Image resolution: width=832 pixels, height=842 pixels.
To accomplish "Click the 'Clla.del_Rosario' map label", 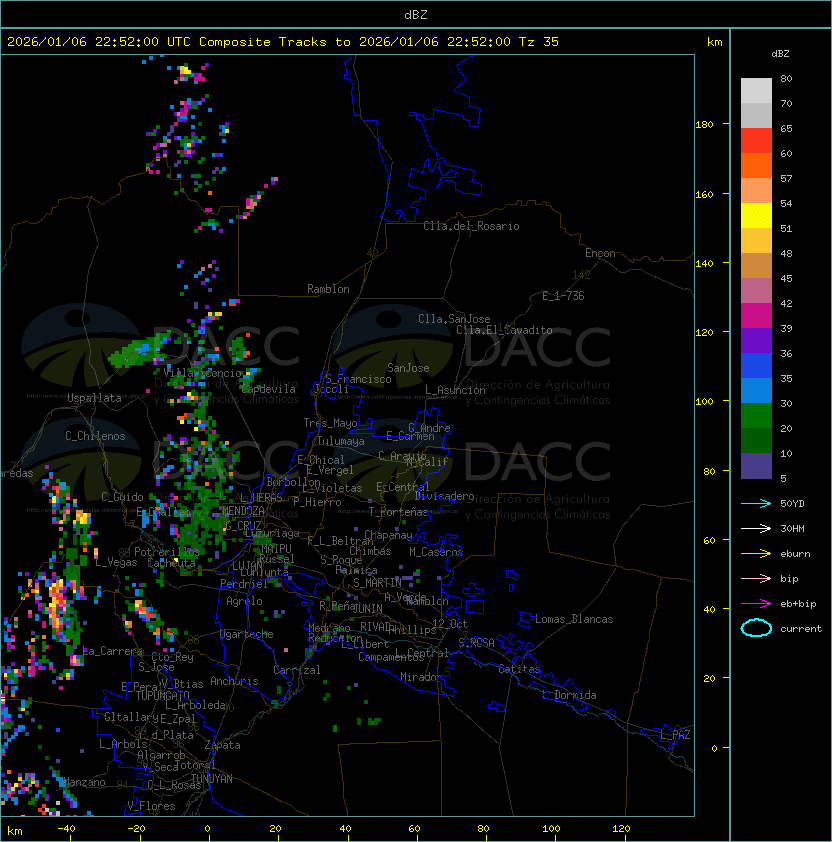I will pyautogui.click(x=471, y=226).
